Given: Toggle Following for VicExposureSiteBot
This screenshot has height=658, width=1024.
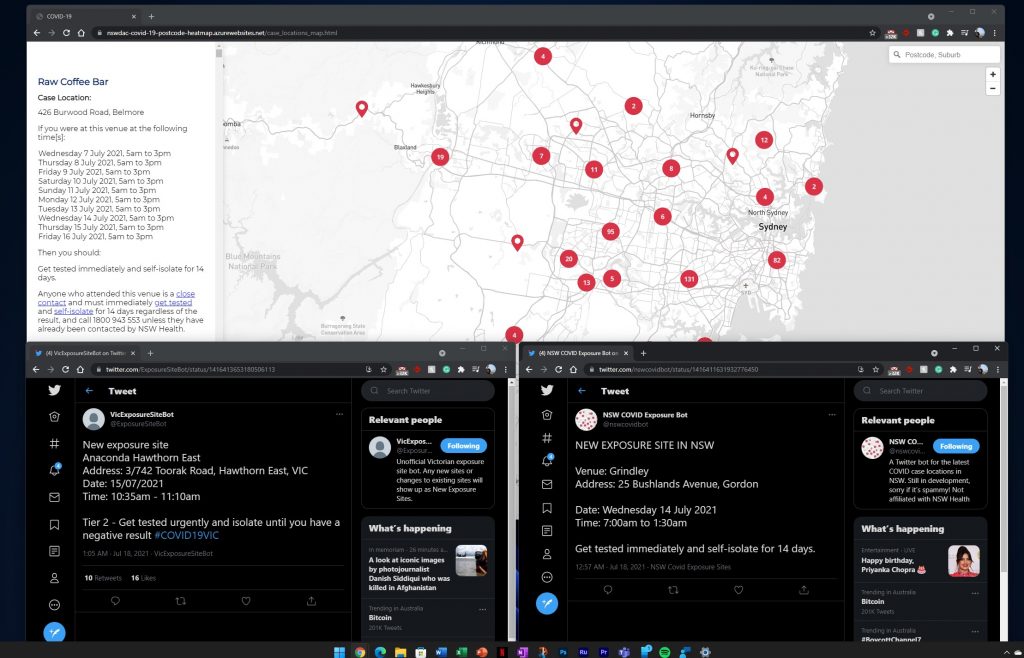Looking at the screenshot, I should tap(464, 446).
